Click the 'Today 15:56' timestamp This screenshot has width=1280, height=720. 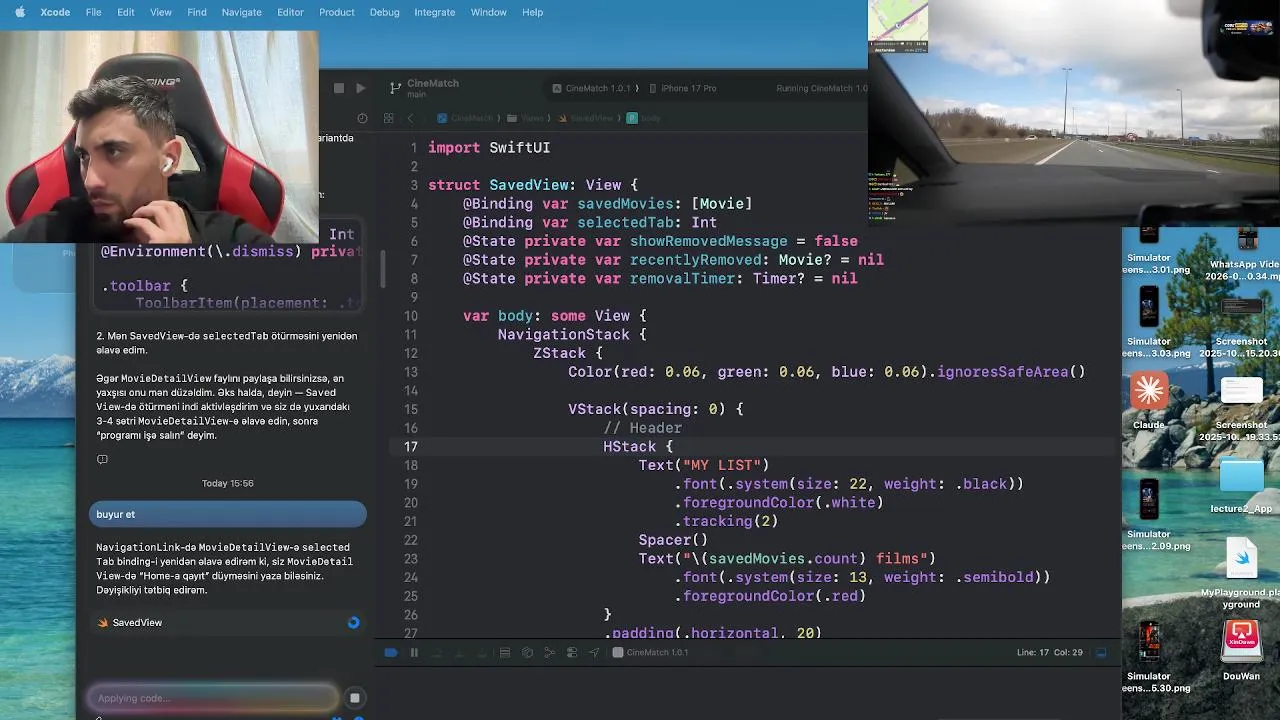pyautogui.click(x=227, y=483)
